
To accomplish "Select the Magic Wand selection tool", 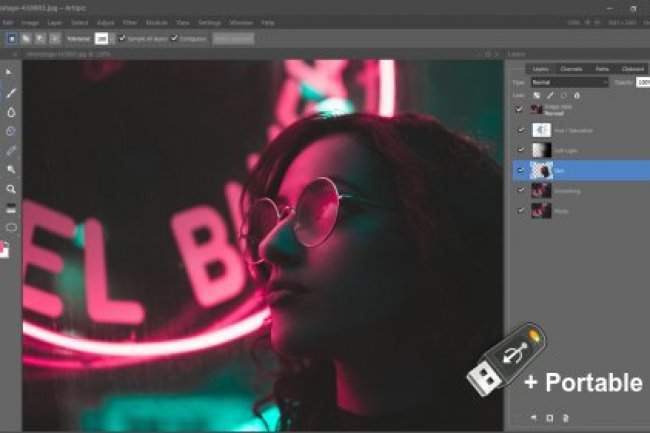I will 11,170.
